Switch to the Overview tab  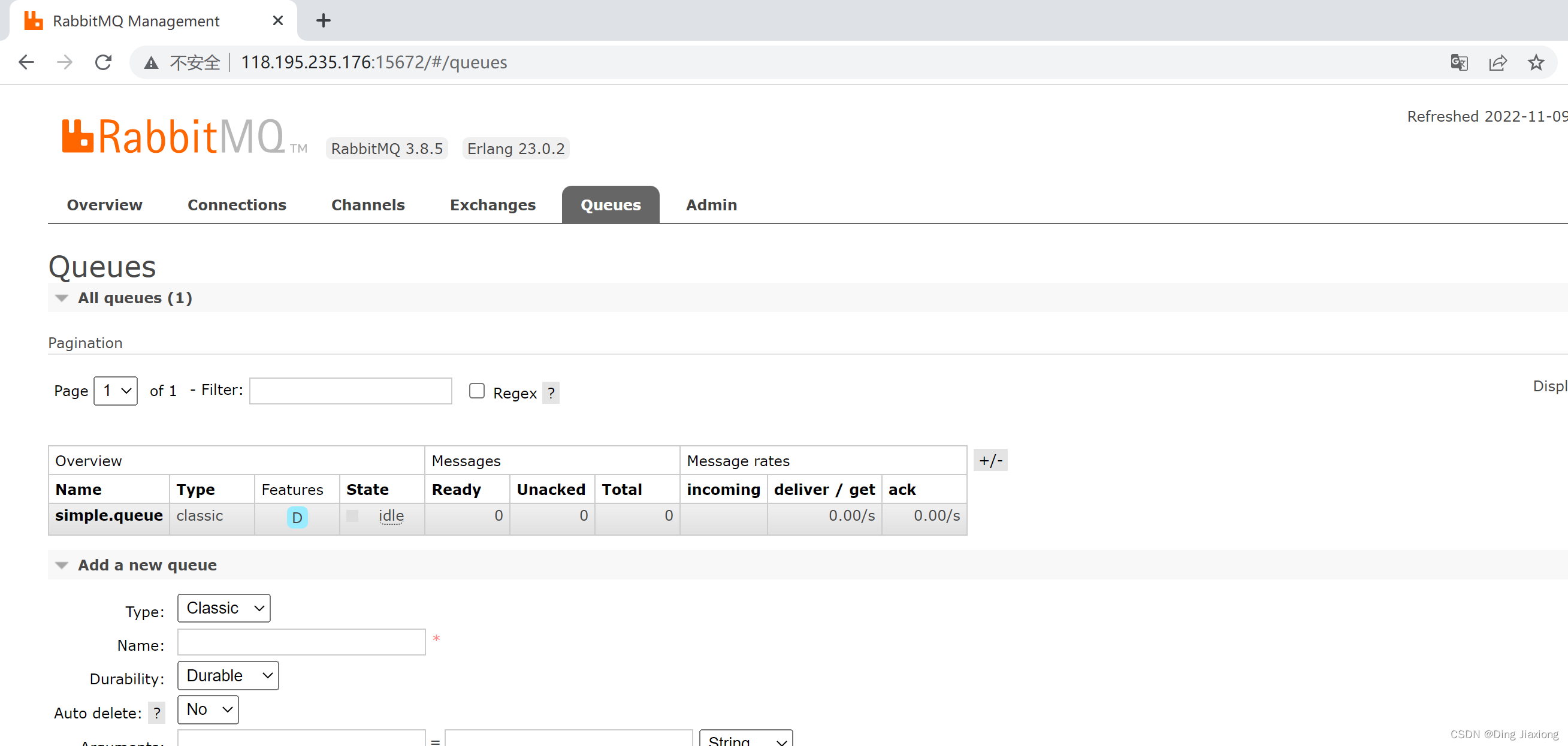click(x=105, y=206)
